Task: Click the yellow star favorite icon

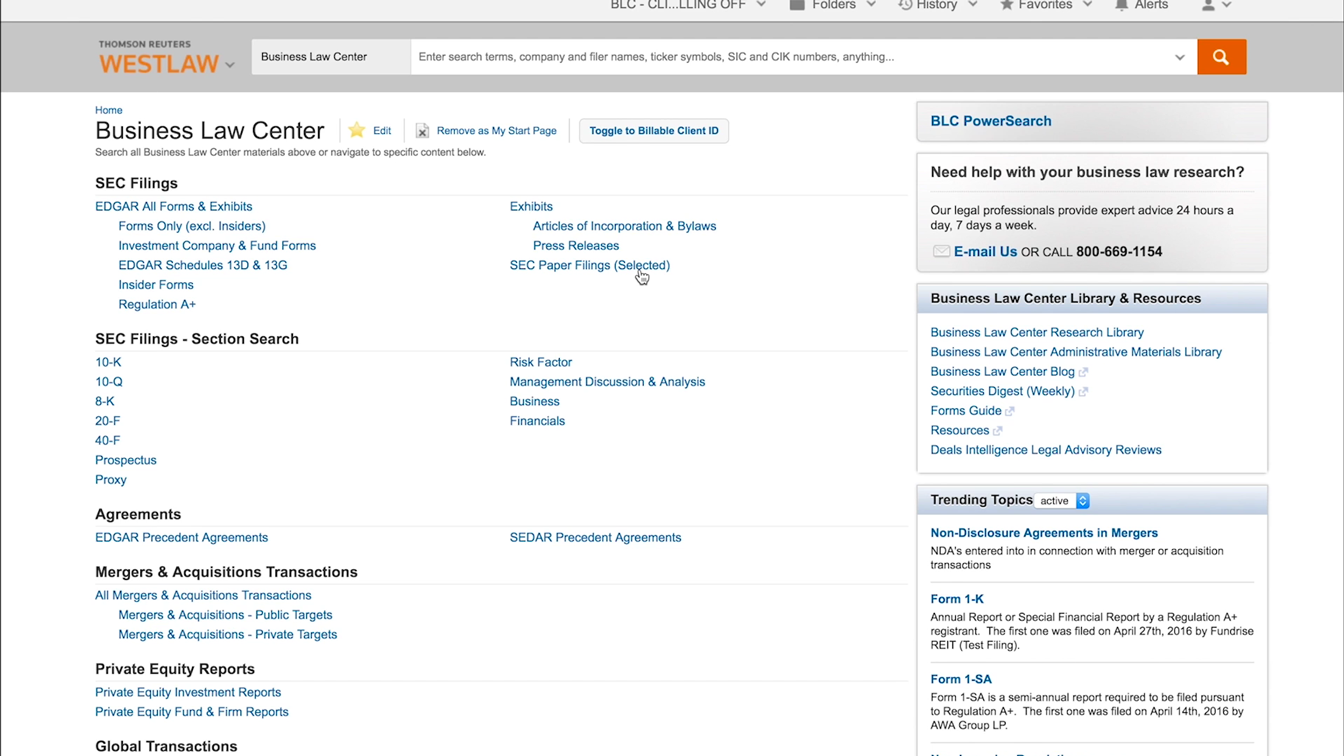Action: (x=357, y=130)
